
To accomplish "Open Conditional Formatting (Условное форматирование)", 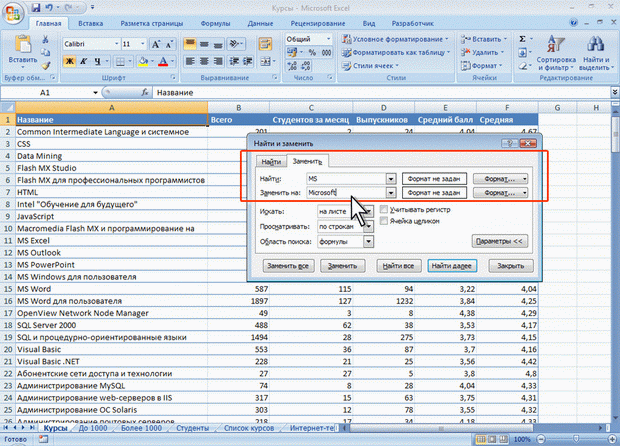I will [x=396, y=39].
